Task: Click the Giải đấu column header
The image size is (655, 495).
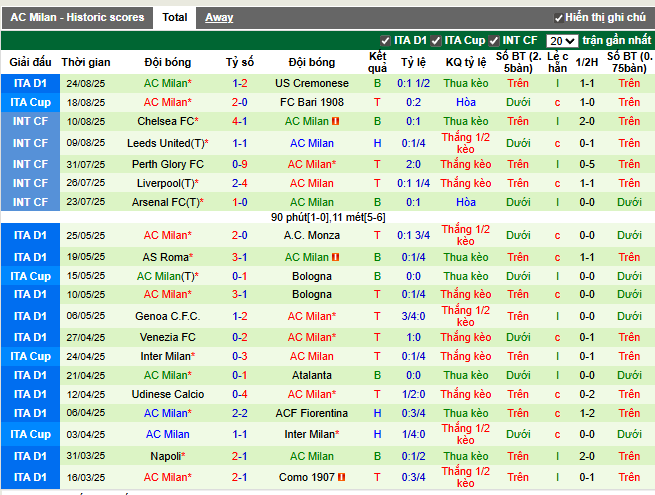Action: pyautogui.click(x=30, y=62)
